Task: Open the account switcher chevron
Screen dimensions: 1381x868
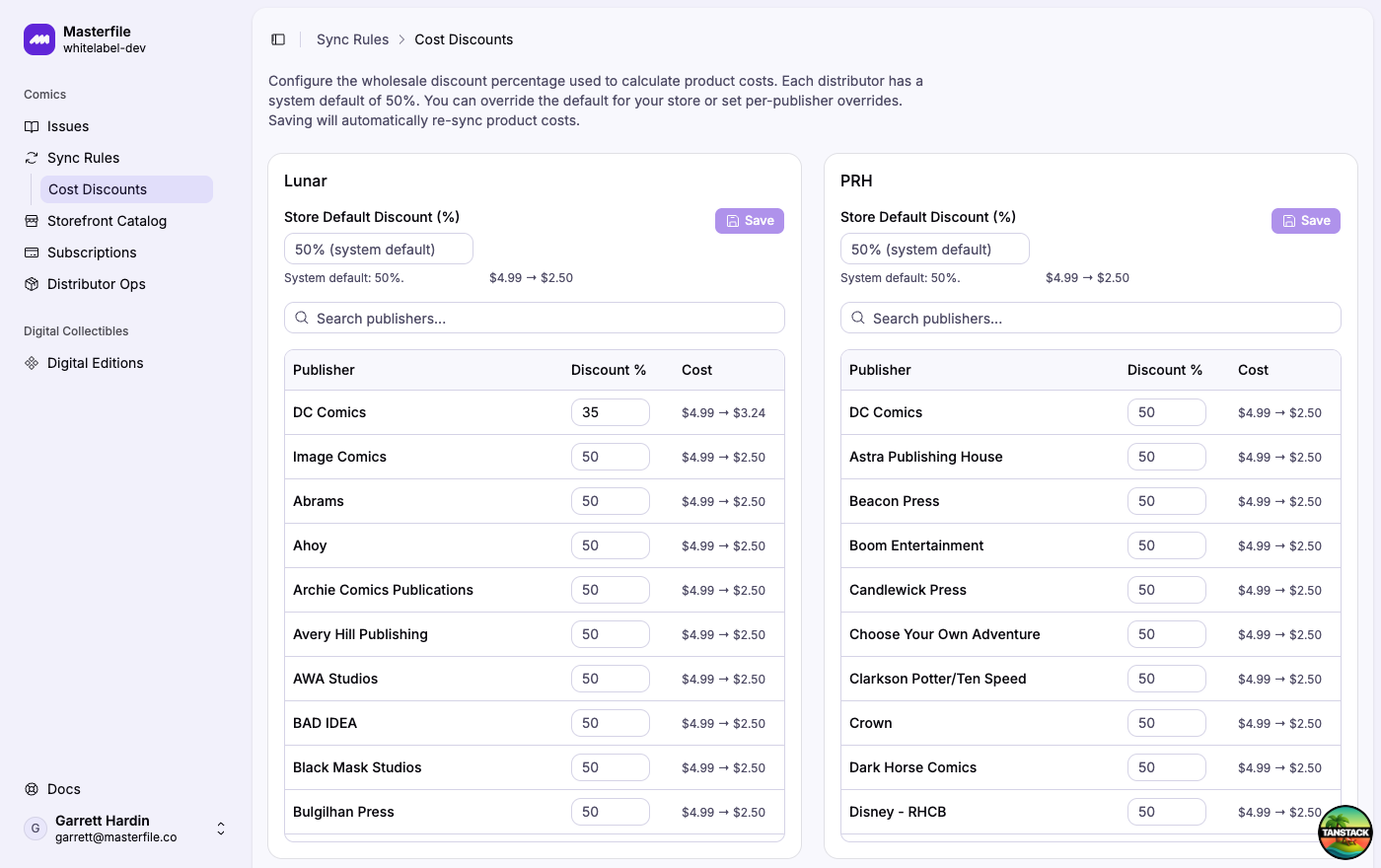Action: pyautogui.click(x=221, y=829)
